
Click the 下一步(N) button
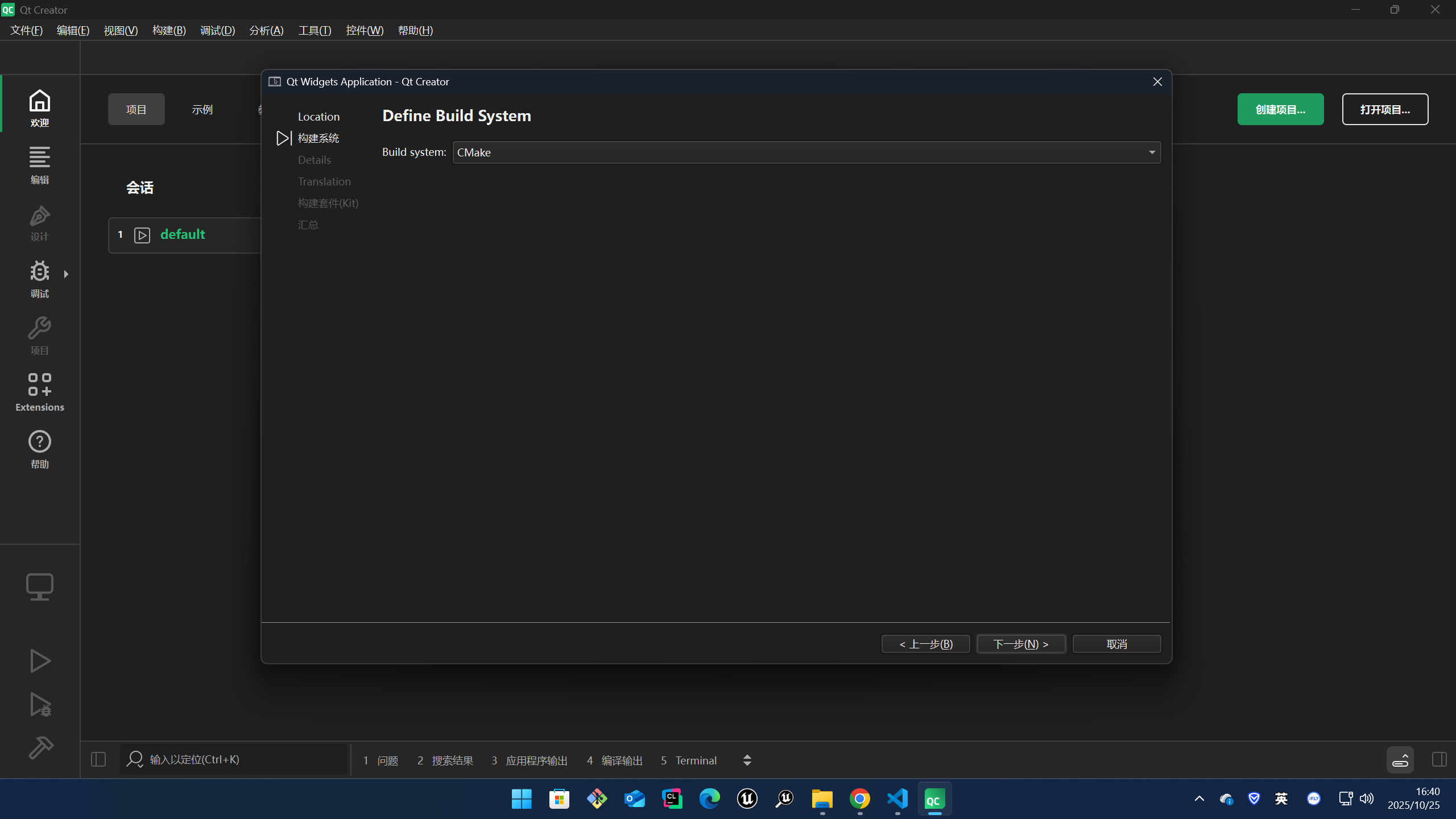[x=1021, y=644]
